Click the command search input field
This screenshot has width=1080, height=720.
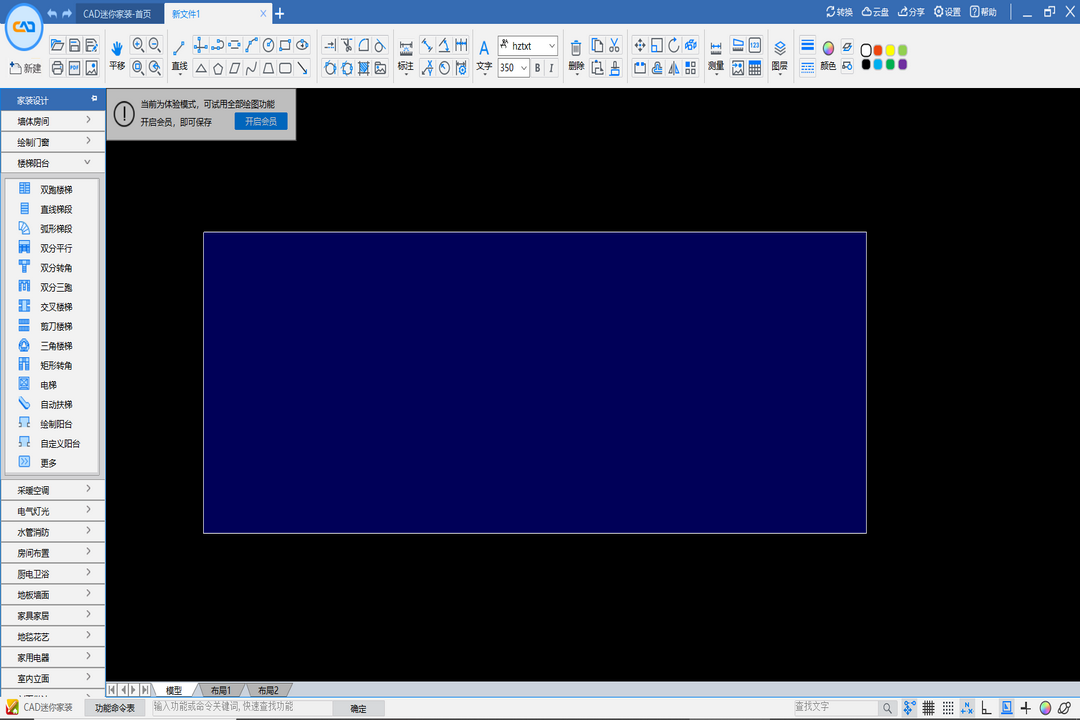[x=240, y=707]
